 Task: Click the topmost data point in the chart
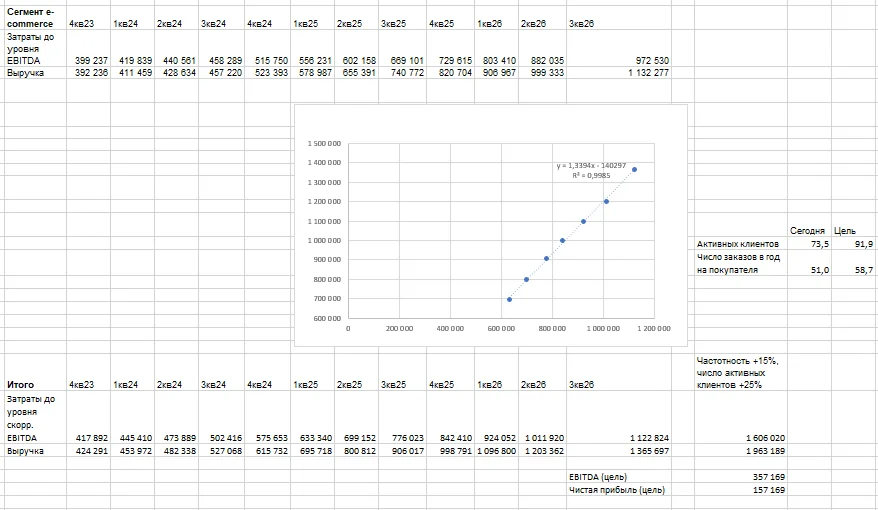(634, 169)
